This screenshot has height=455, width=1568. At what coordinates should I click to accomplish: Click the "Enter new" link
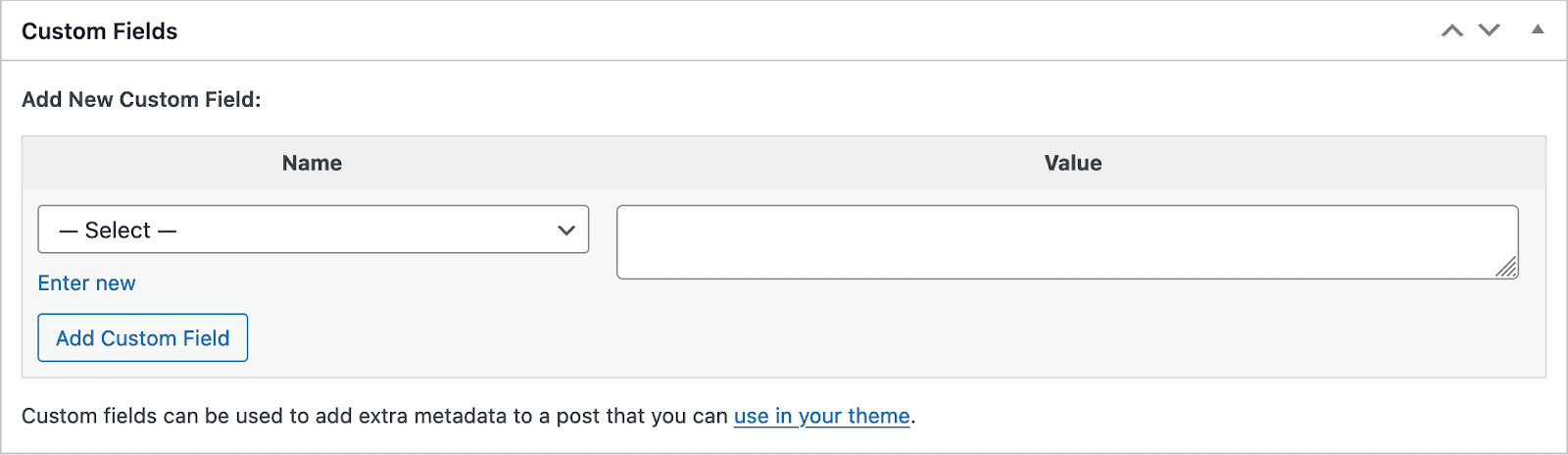[x=86, y=283]
